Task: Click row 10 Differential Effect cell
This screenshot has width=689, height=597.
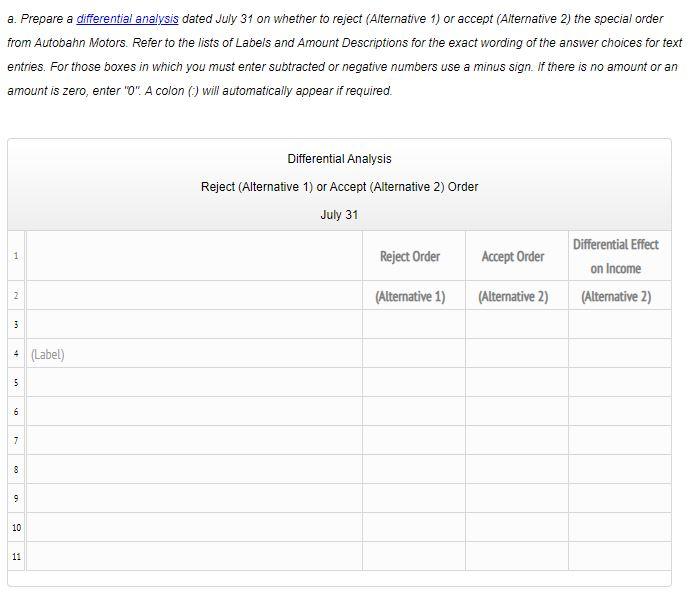Action: click(x=620, y=528)
